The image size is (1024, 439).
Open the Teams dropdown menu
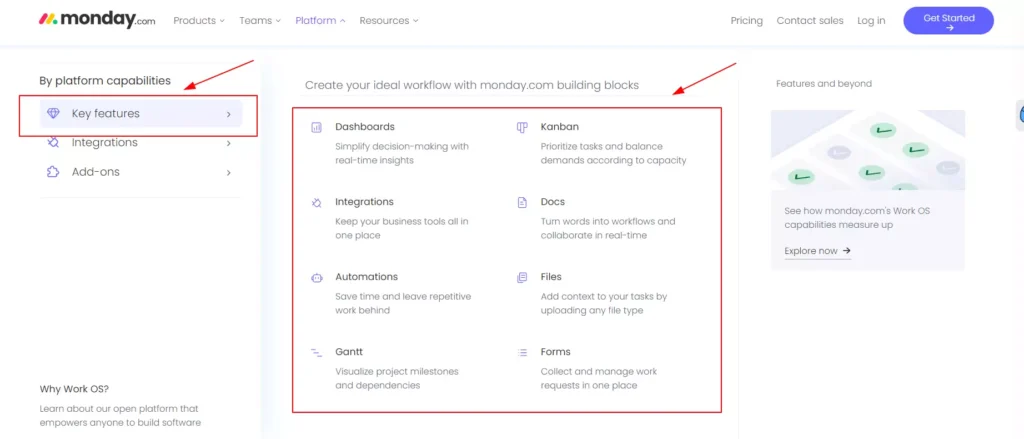point(260,20)
